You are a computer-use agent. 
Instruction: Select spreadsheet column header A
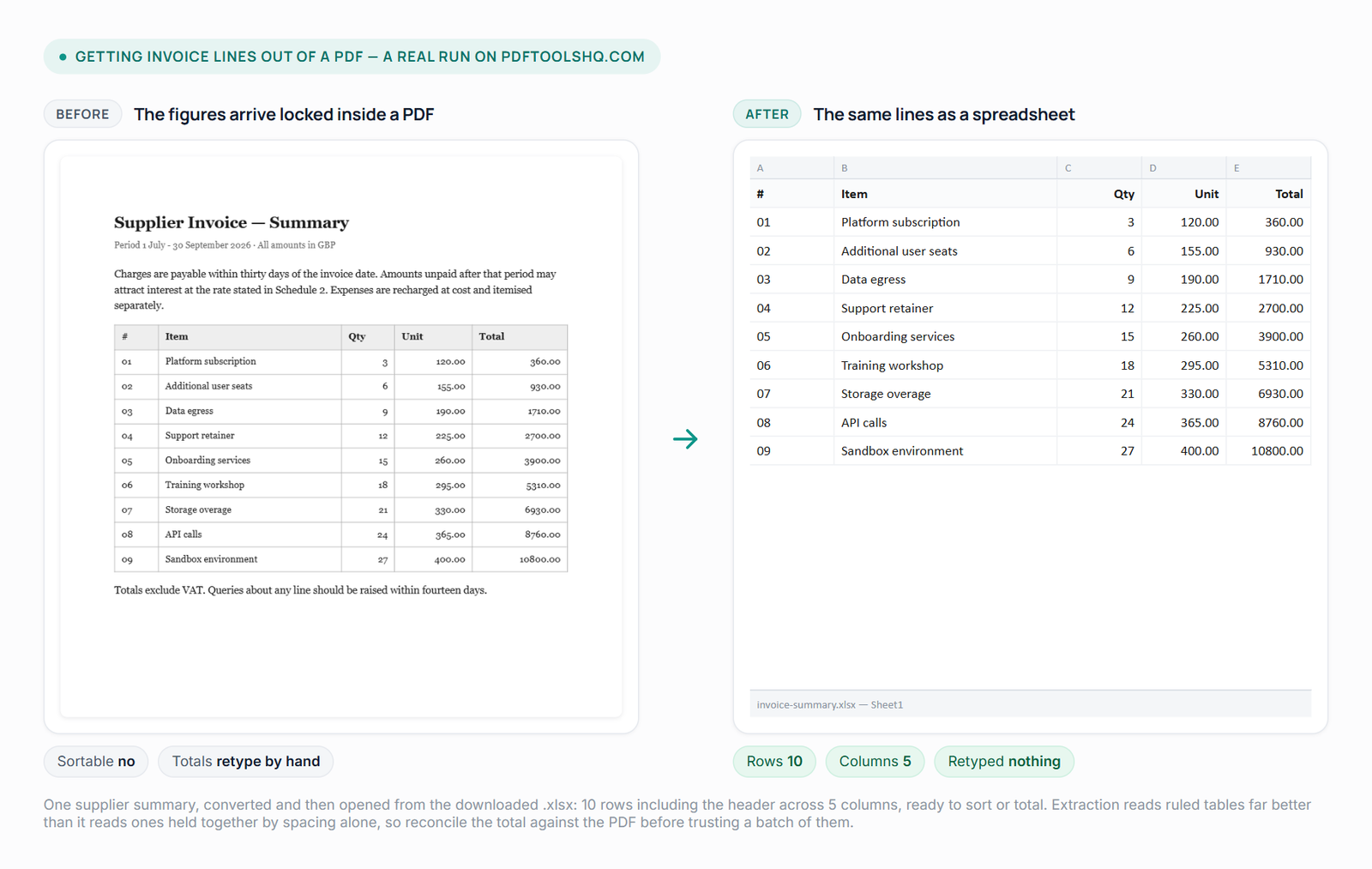tap(791, 168)
